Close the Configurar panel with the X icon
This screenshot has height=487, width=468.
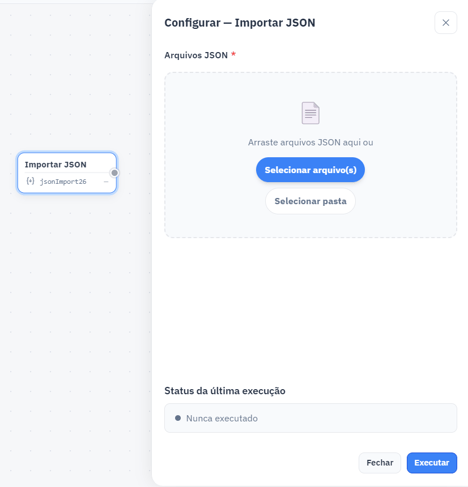tap(445, 23)
